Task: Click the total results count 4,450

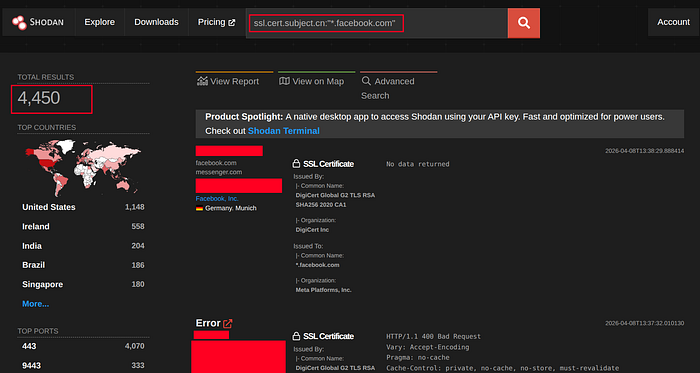Action: coord(39,98)
